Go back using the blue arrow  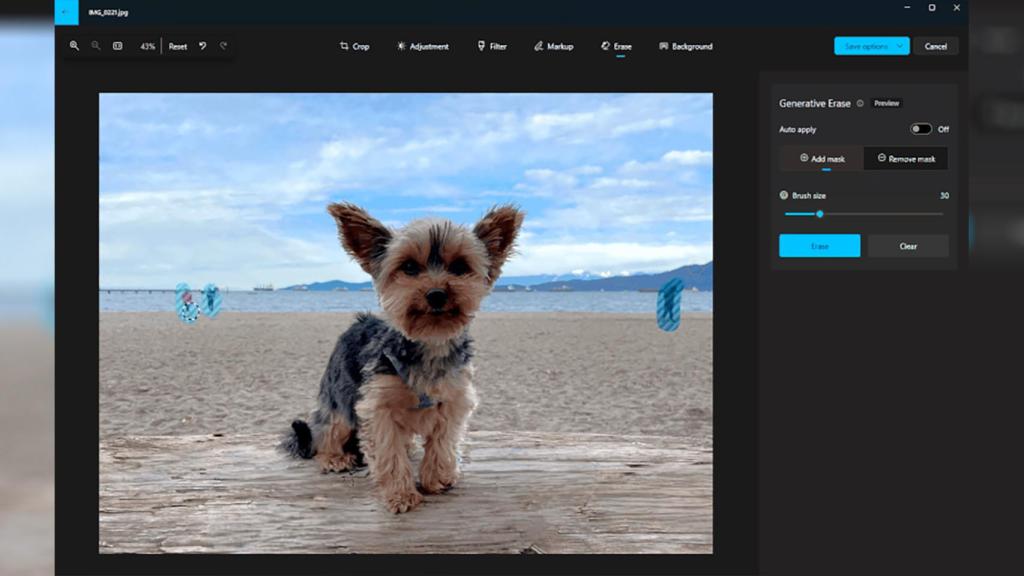pyautogui.click(x=66, y=12)
